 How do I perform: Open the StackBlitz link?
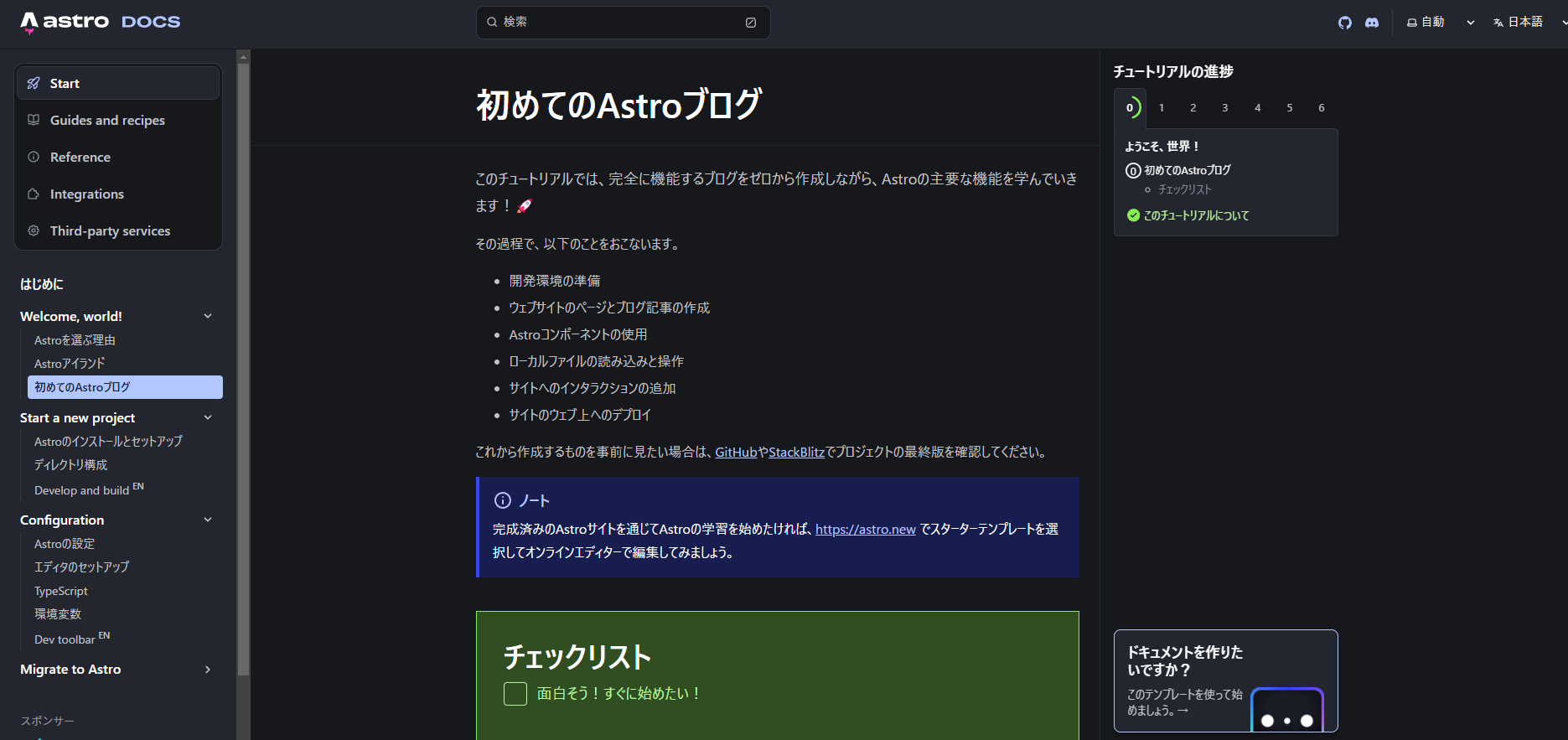pyautogui.click(x=796, y=452)
